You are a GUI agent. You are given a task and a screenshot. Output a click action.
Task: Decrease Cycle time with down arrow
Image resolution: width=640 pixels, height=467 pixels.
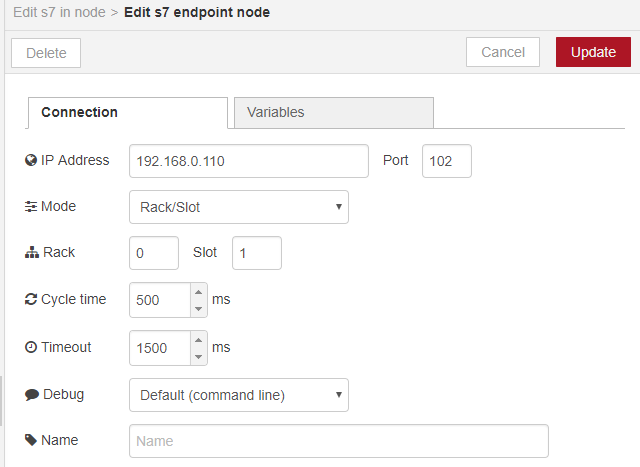click(x=198, y=309)
